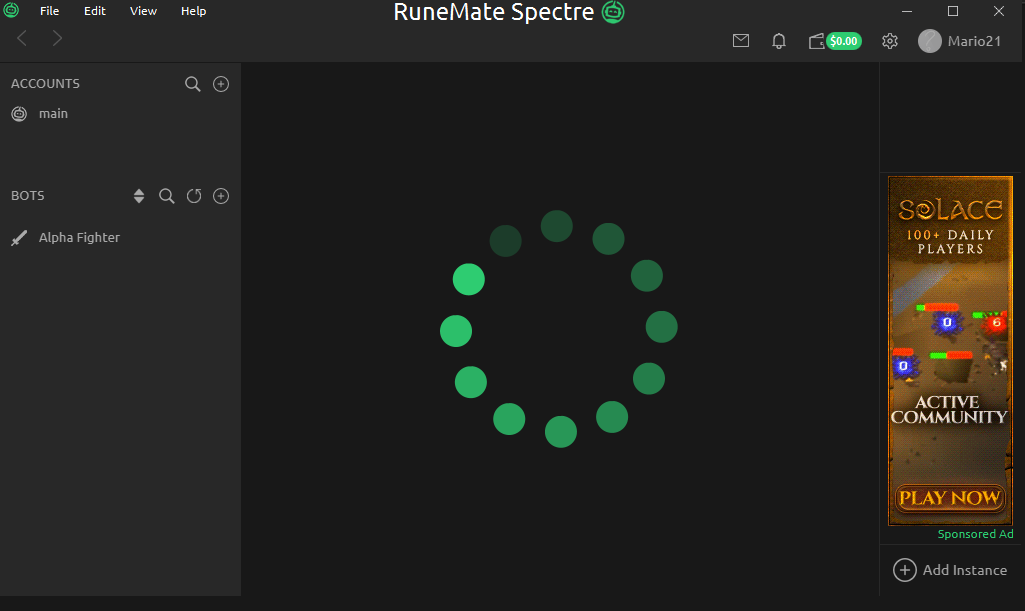Image resolution: width=1025 pixels, height=611 pixels.
Task: Open the notifications bell
Action: [x=779, y=41]
